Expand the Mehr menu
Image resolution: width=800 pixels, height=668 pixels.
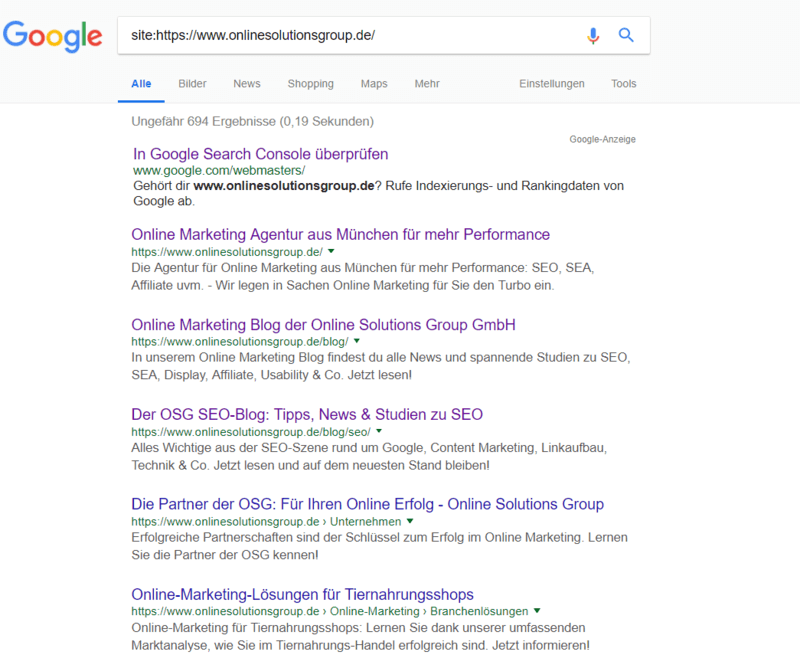pyautogui.click(x=427, y=84)
